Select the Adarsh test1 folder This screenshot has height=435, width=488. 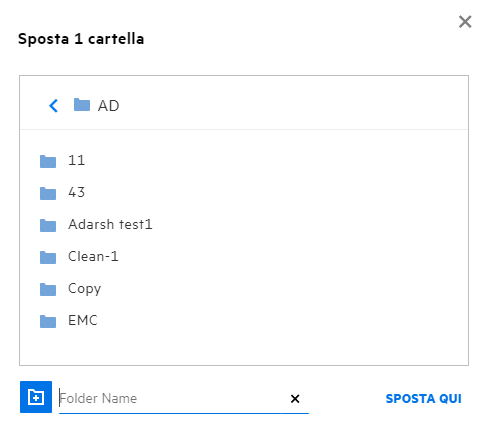(110, 224)
